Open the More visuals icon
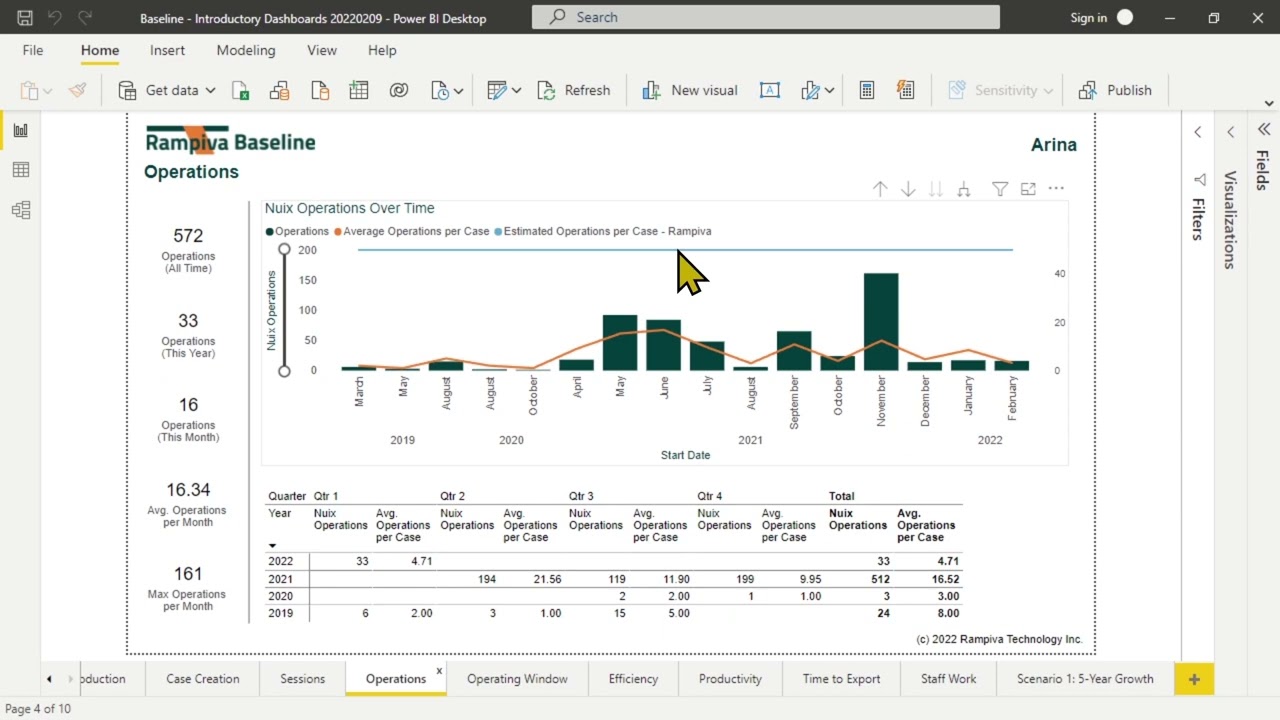This screenshot has height=720, width=1280. pos(811,90)
